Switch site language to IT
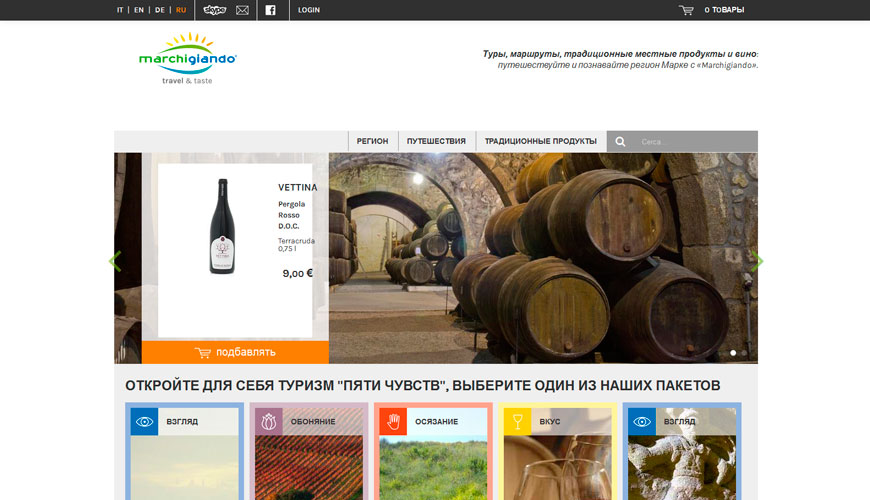870x500 pixels. tap(120, 10)
